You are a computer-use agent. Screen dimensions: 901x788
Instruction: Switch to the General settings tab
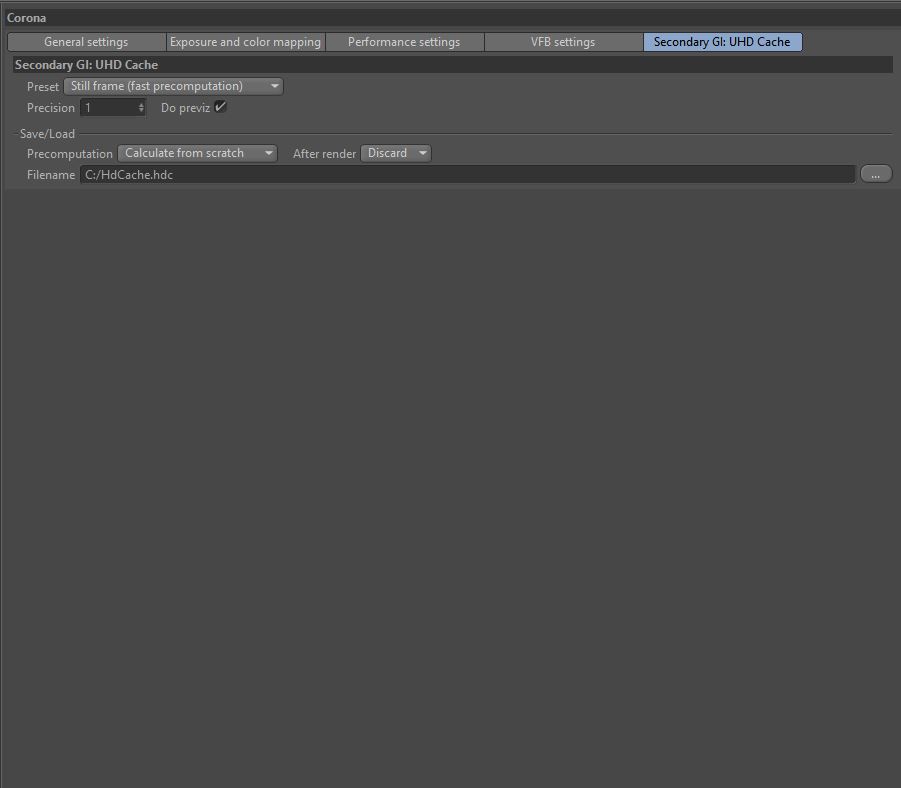coord(86,42)
